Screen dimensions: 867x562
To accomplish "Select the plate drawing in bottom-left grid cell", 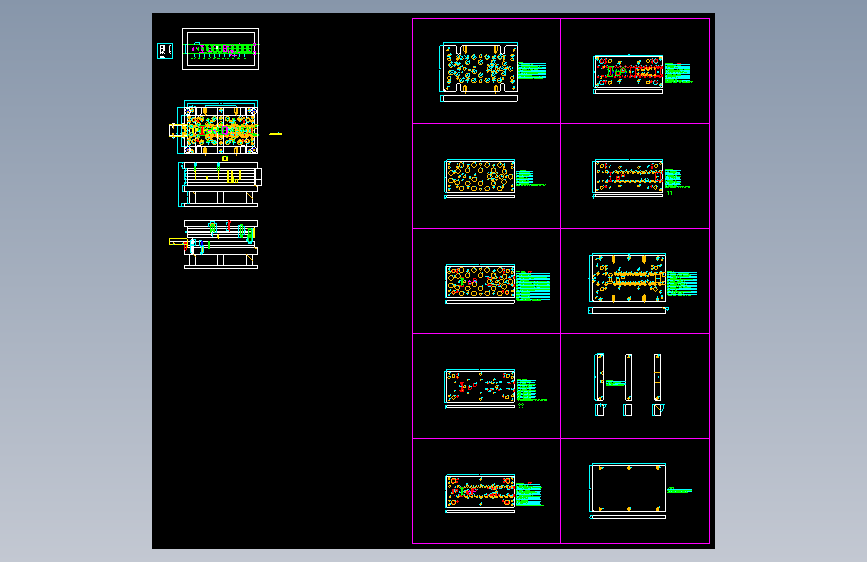I will pos(480,493).
